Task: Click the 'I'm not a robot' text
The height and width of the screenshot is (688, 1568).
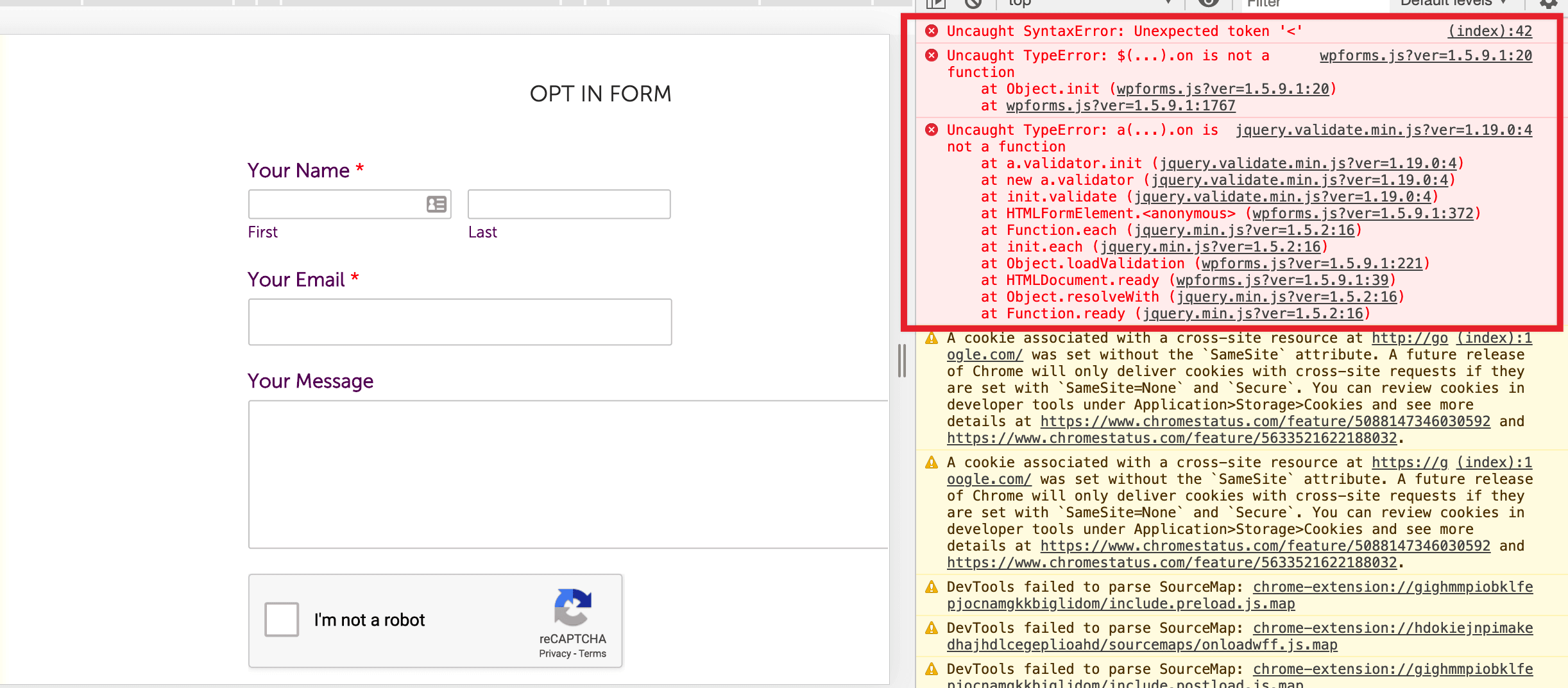Action: tap(370, 620)
